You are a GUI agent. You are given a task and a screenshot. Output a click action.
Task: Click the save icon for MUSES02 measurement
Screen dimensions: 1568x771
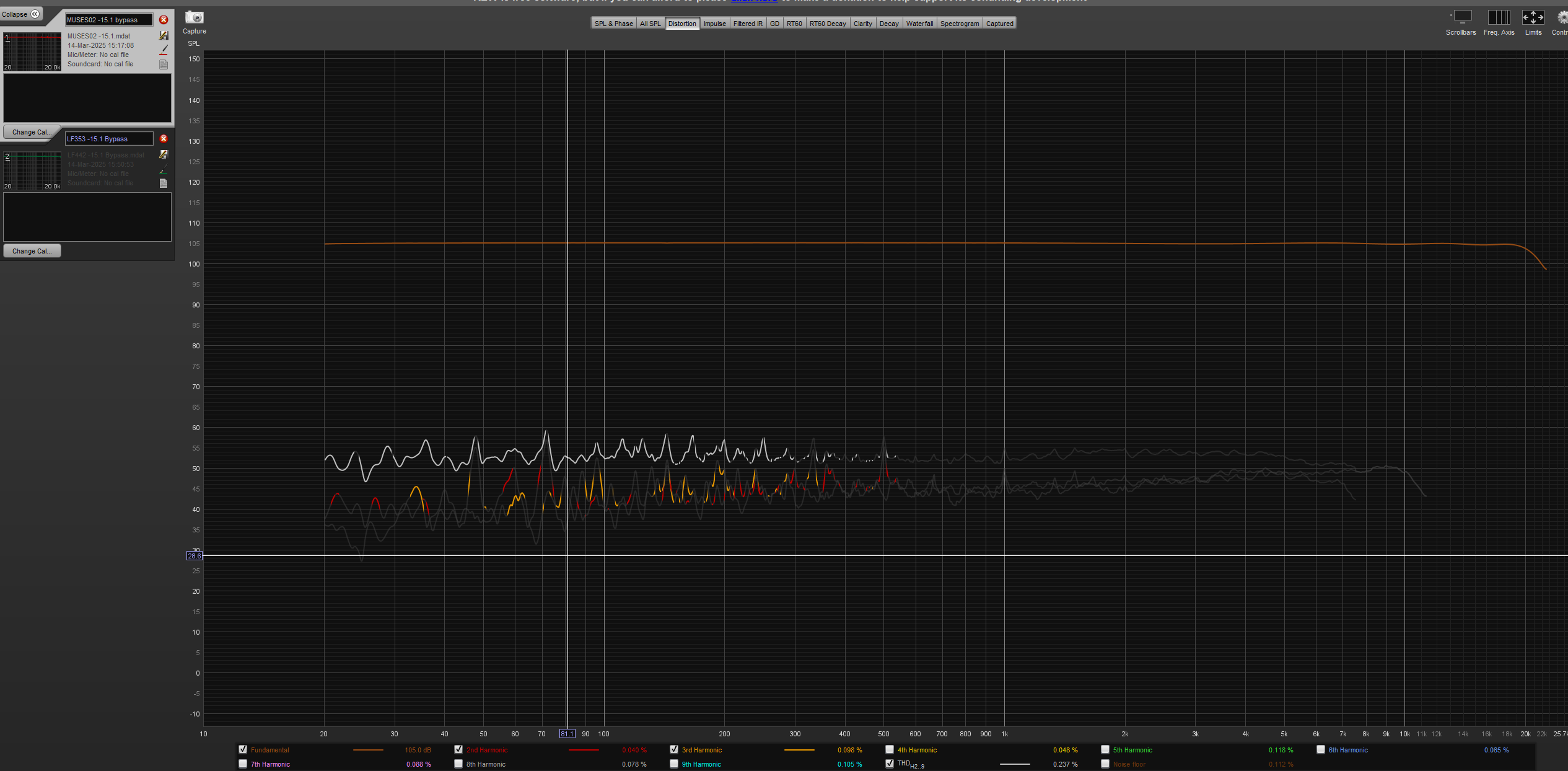point(164,36)
